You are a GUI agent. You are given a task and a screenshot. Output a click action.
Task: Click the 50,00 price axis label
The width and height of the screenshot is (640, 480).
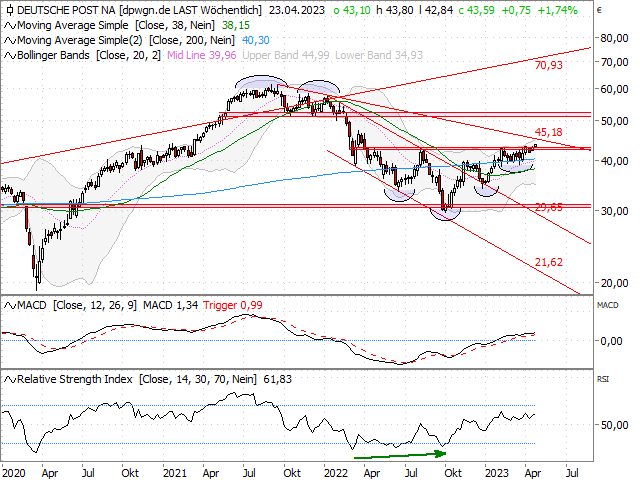[614, 121]
